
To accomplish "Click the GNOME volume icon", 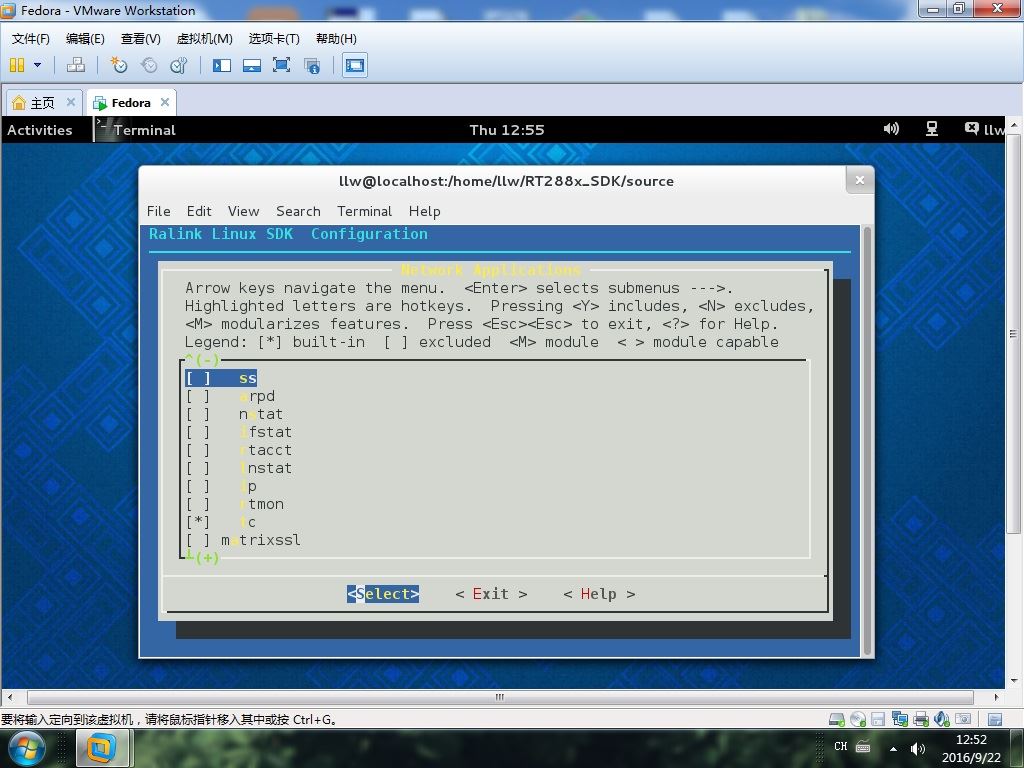I will 891,129.
